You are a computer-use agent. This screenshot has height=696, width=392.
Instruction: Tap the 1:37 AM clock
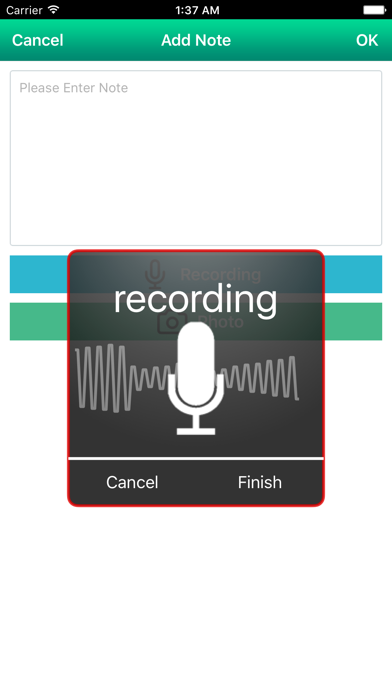(x=197, y=10)
